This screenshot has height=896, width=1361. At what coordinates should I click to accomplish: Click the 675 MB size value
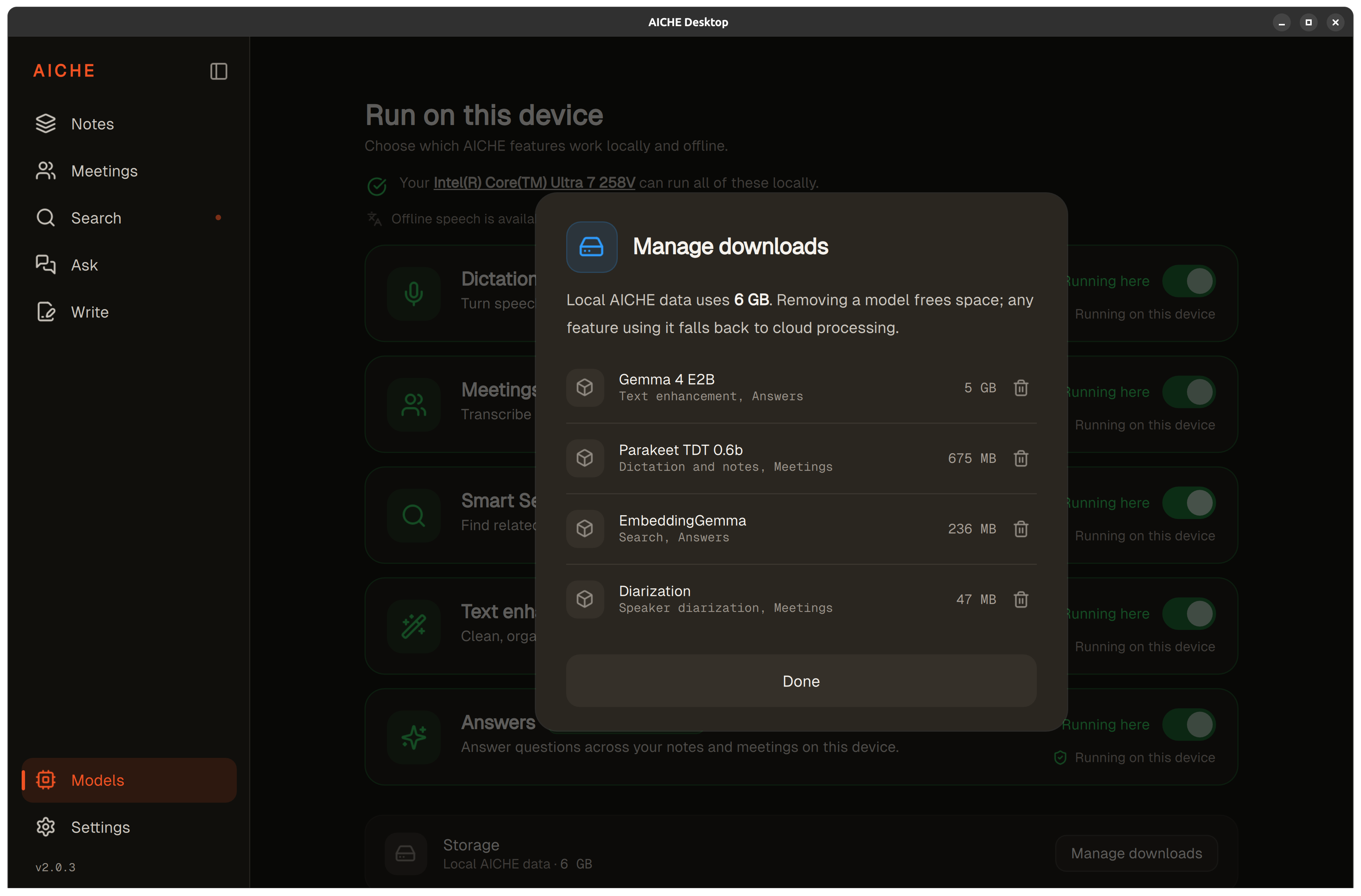[x=972, y=458]
